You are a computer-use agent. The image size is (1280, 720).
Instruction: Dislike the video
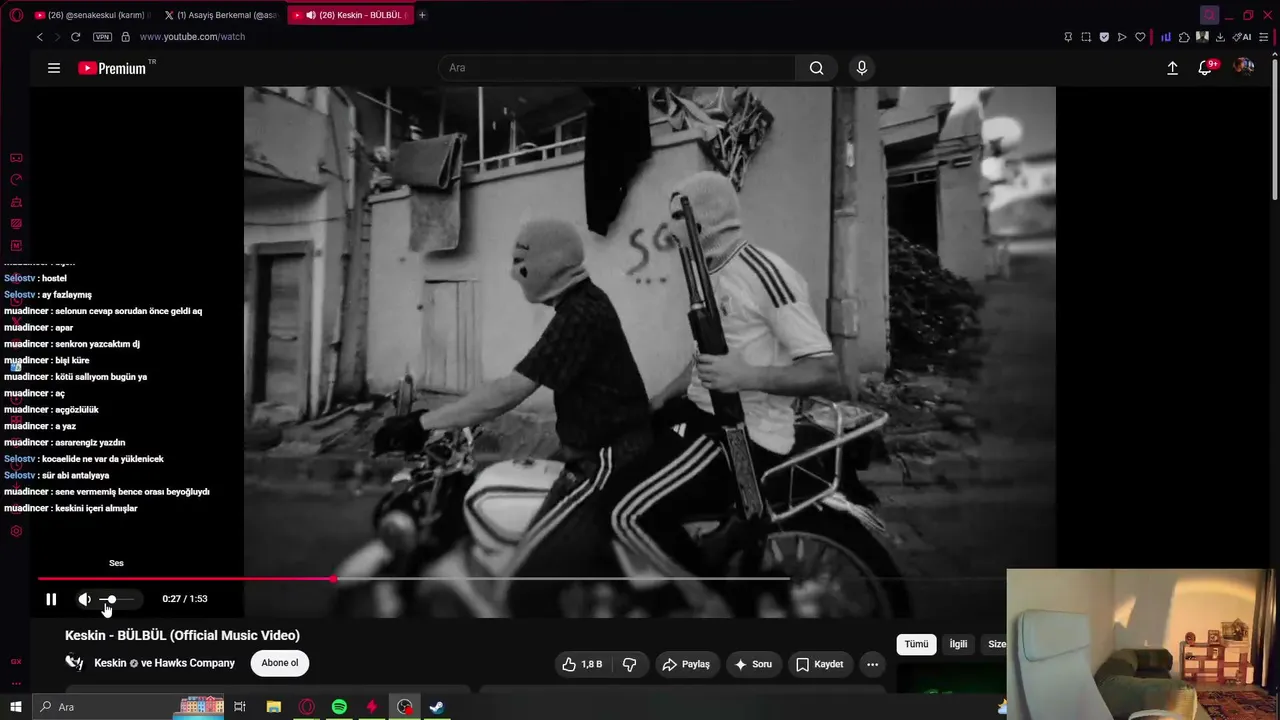pyautogui.click(x=630, y=664)
